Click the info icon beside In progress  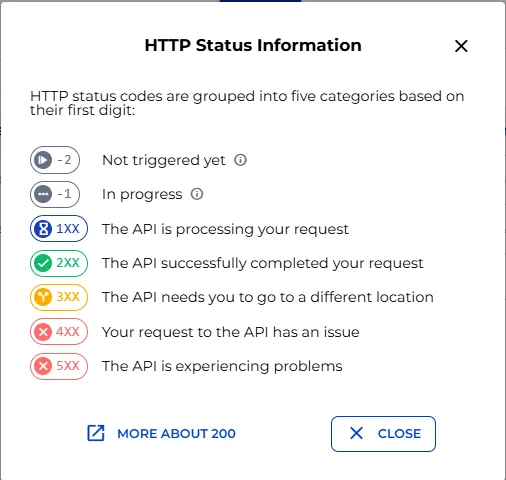point(197,194)
